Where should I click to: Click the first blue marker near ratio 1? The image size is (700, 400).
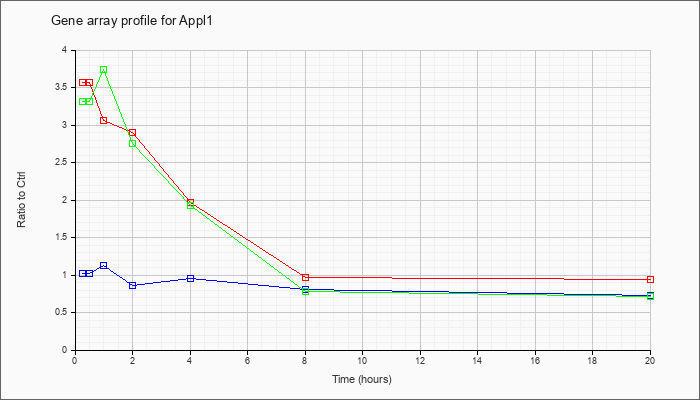pos(83,273)
